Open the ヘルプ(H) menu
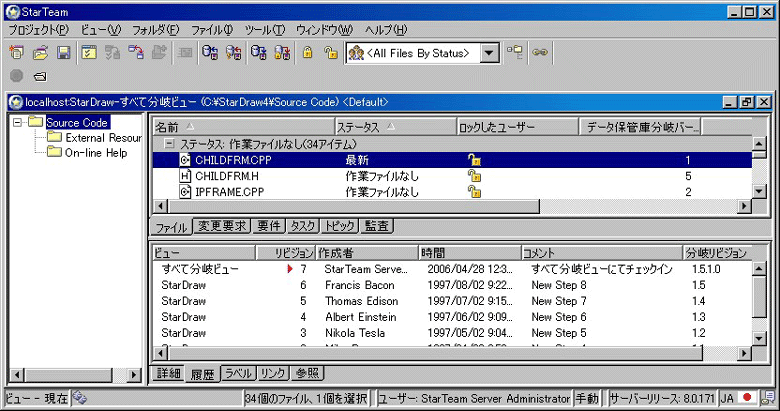The image size is (780, 411). pyautogui.click(x=386, y=30)
